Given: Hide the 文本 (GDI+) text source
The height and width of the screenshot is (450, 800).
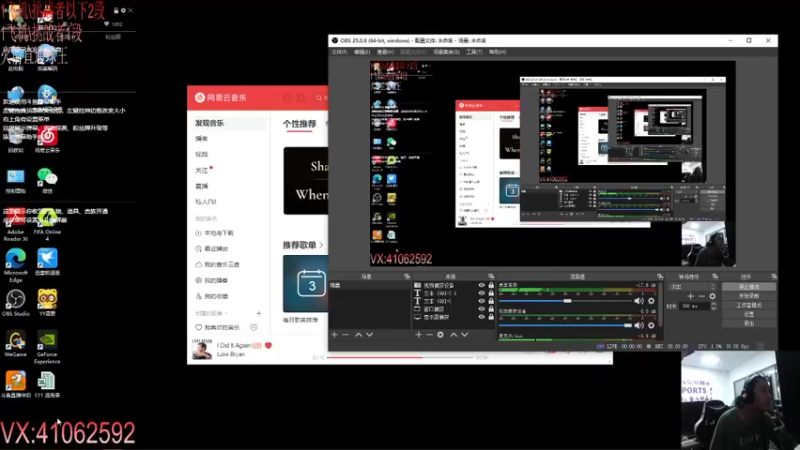Looking at the screenshot, I should pyautogui.click(x=481, y=301).
